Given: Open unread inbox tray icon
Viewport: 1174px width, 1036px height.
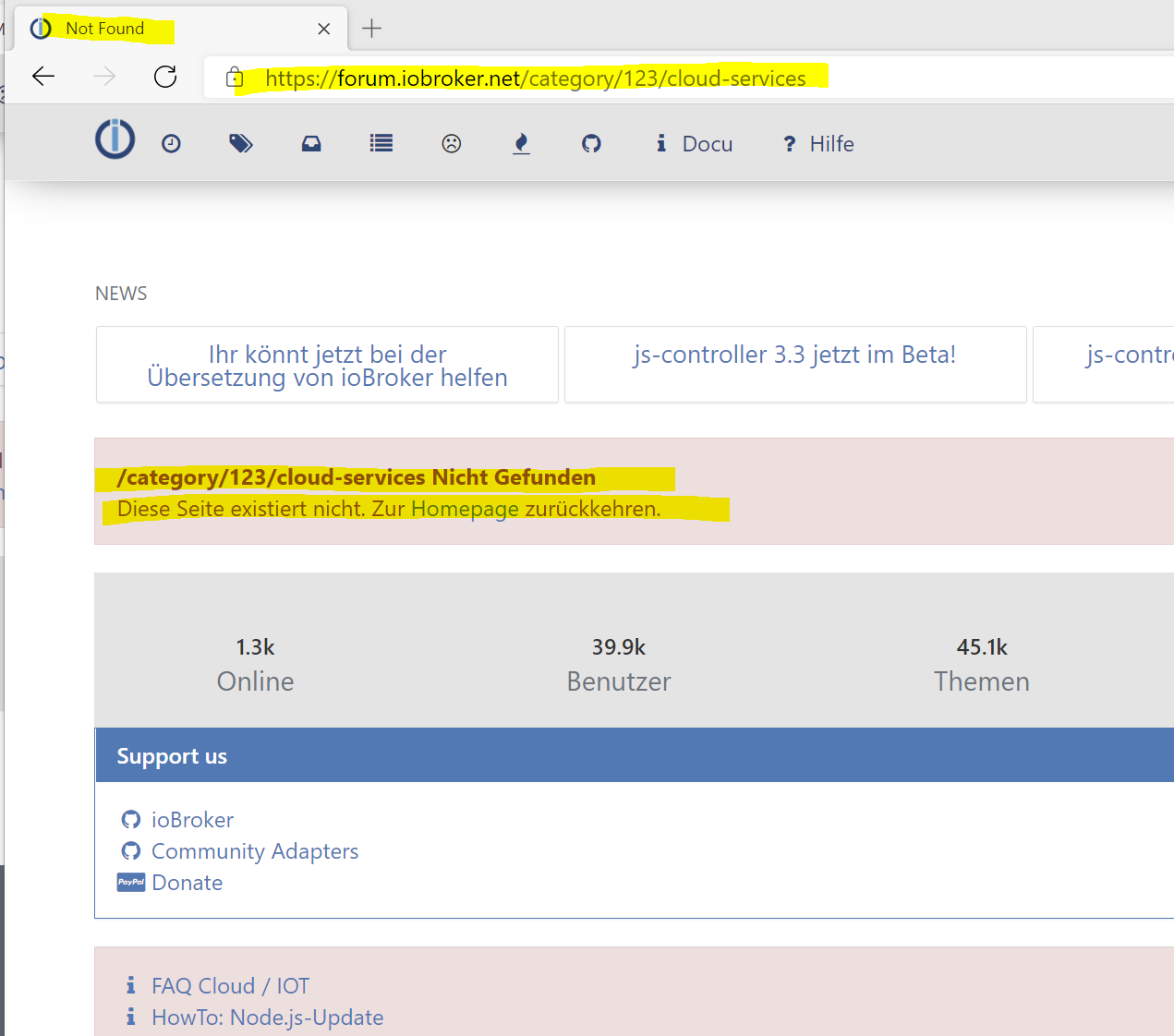Looking at the screenshot, I should click(x=311, y=143).
